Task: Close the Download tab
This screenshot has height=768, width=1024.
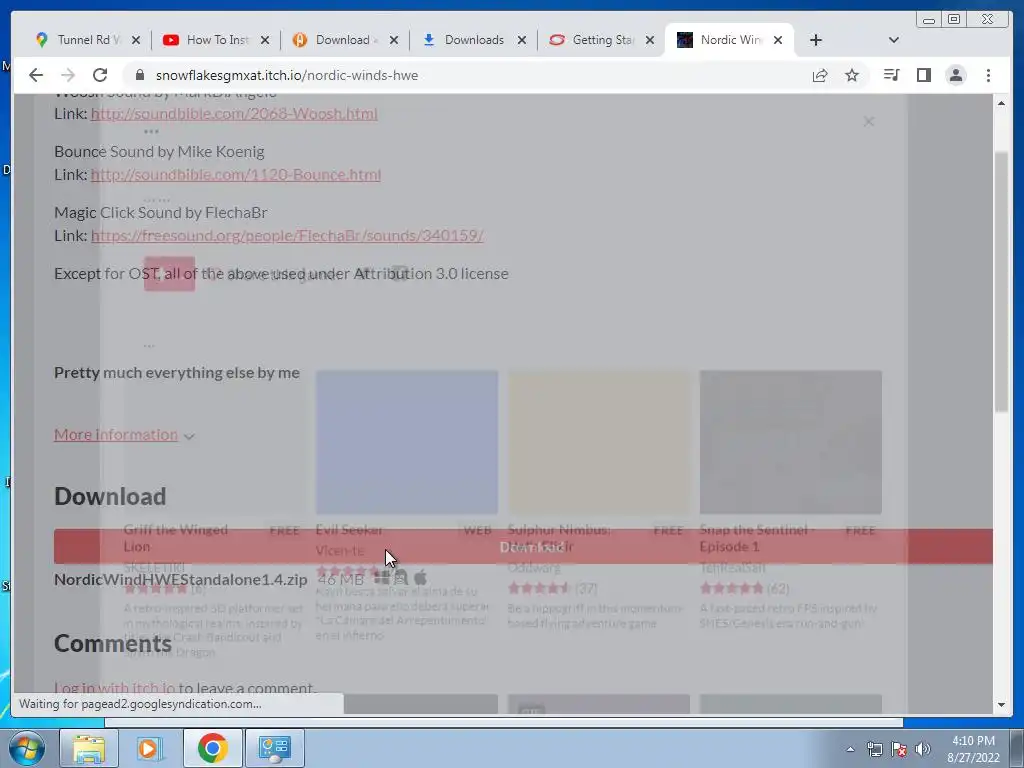Action: point(394,40)
